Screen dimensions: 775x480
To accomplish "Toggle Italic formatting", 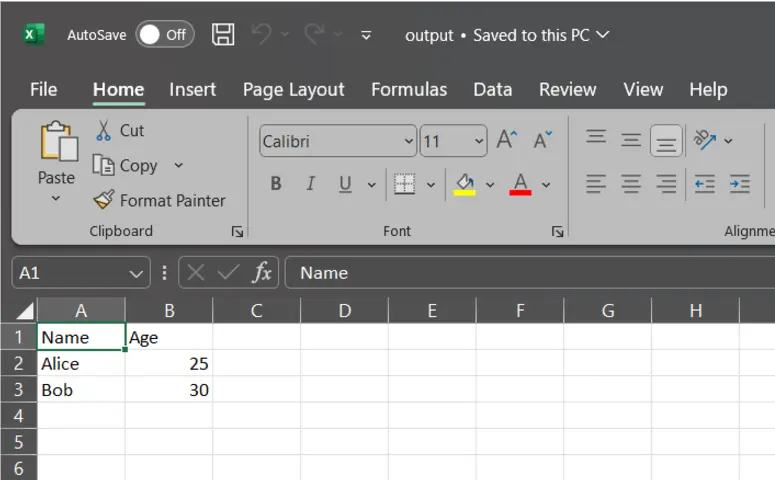I will point(310,184).
